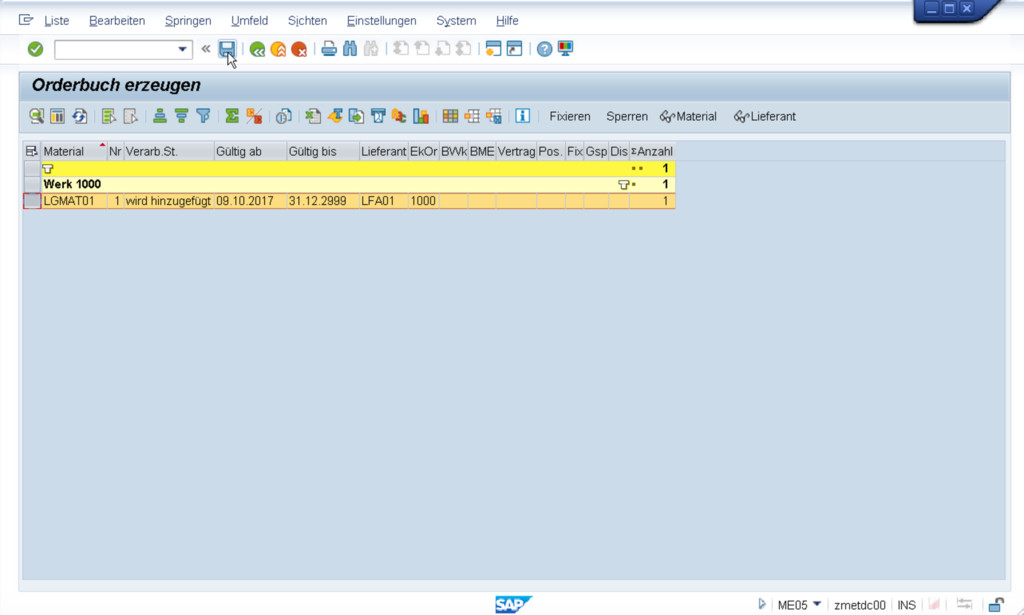Open the Bearbeiten menu
Screen dimensions: 1024x615
click(117, 21)
